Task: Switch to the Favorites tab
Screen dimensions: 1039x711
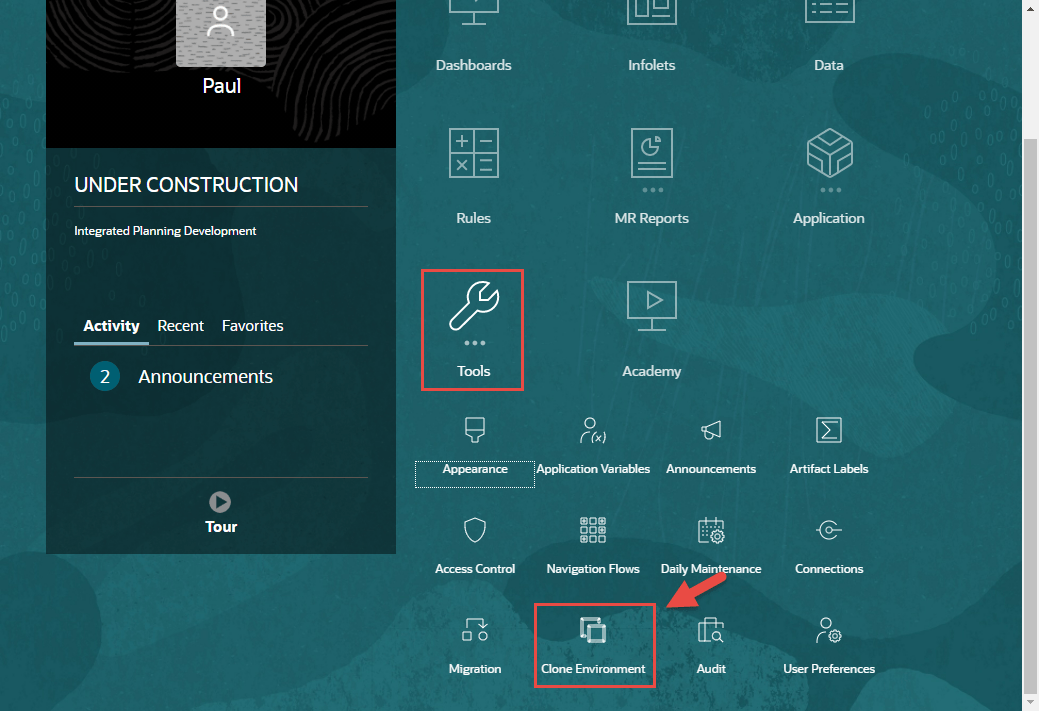Action: point(253,326)
